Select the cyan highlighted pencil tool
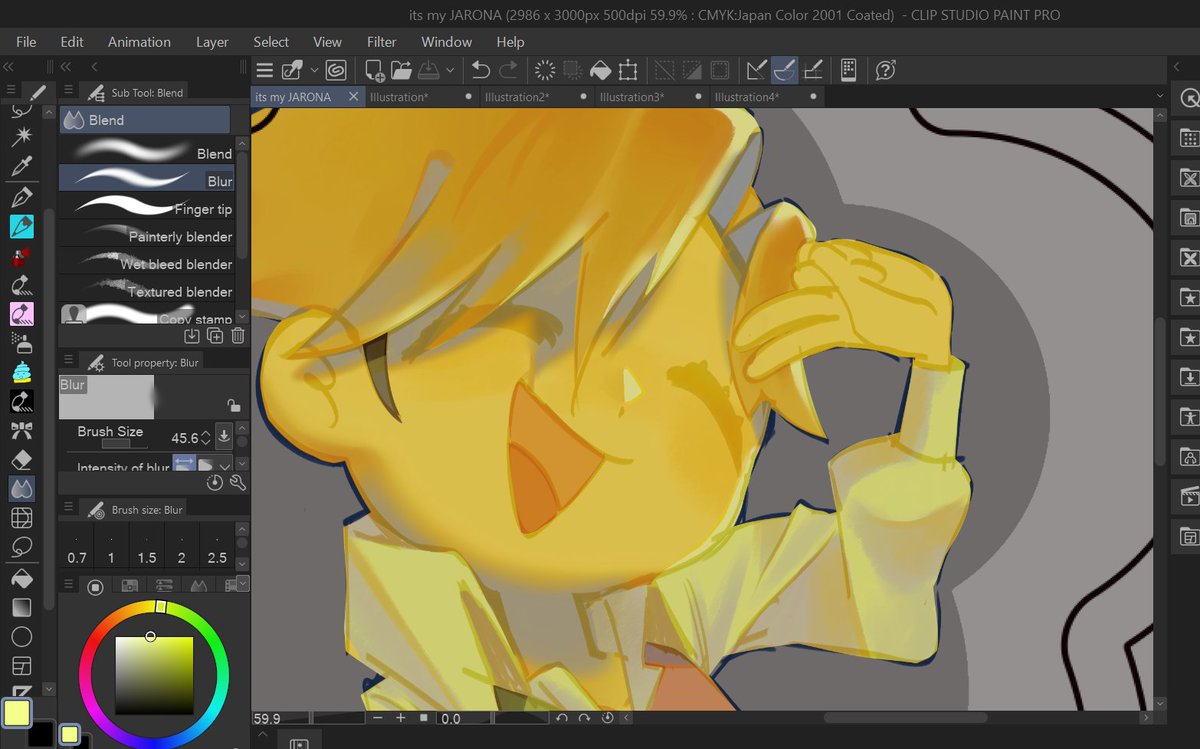The height and width of the screenshot is (749, 1200). (x=21, y=226)
